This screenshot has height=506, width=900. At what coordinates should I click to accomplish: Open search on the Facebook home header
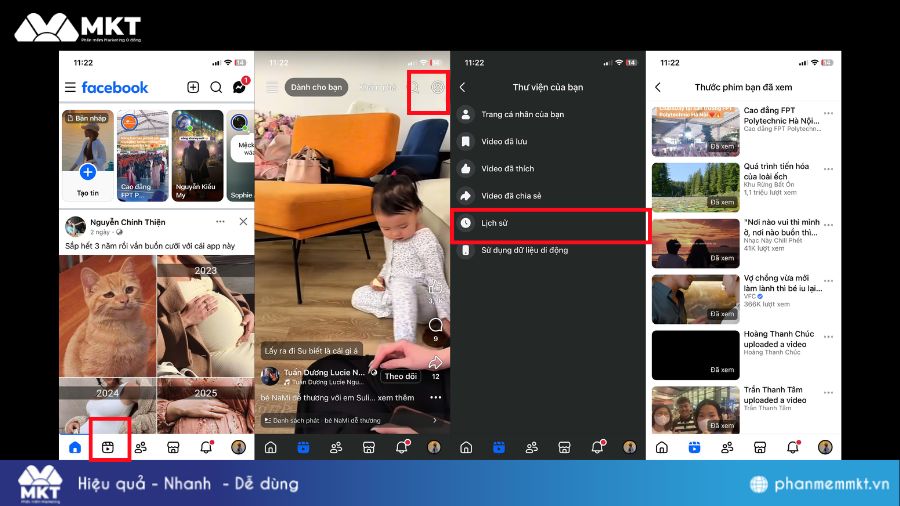pos(216,87)
